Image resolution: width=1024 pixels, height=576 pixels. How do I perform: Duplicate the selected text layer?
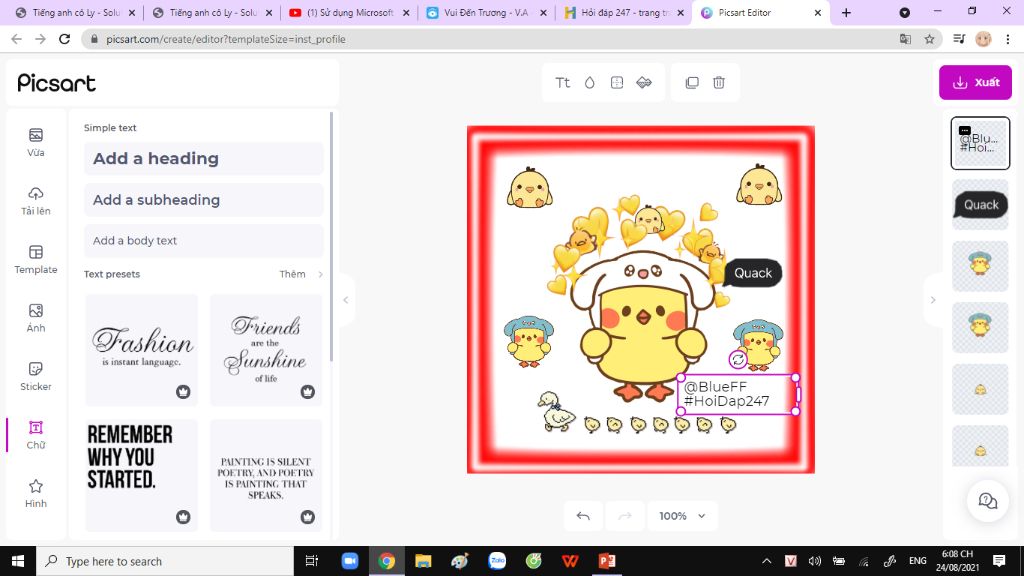pyautogui.click(x=692, y=82)
